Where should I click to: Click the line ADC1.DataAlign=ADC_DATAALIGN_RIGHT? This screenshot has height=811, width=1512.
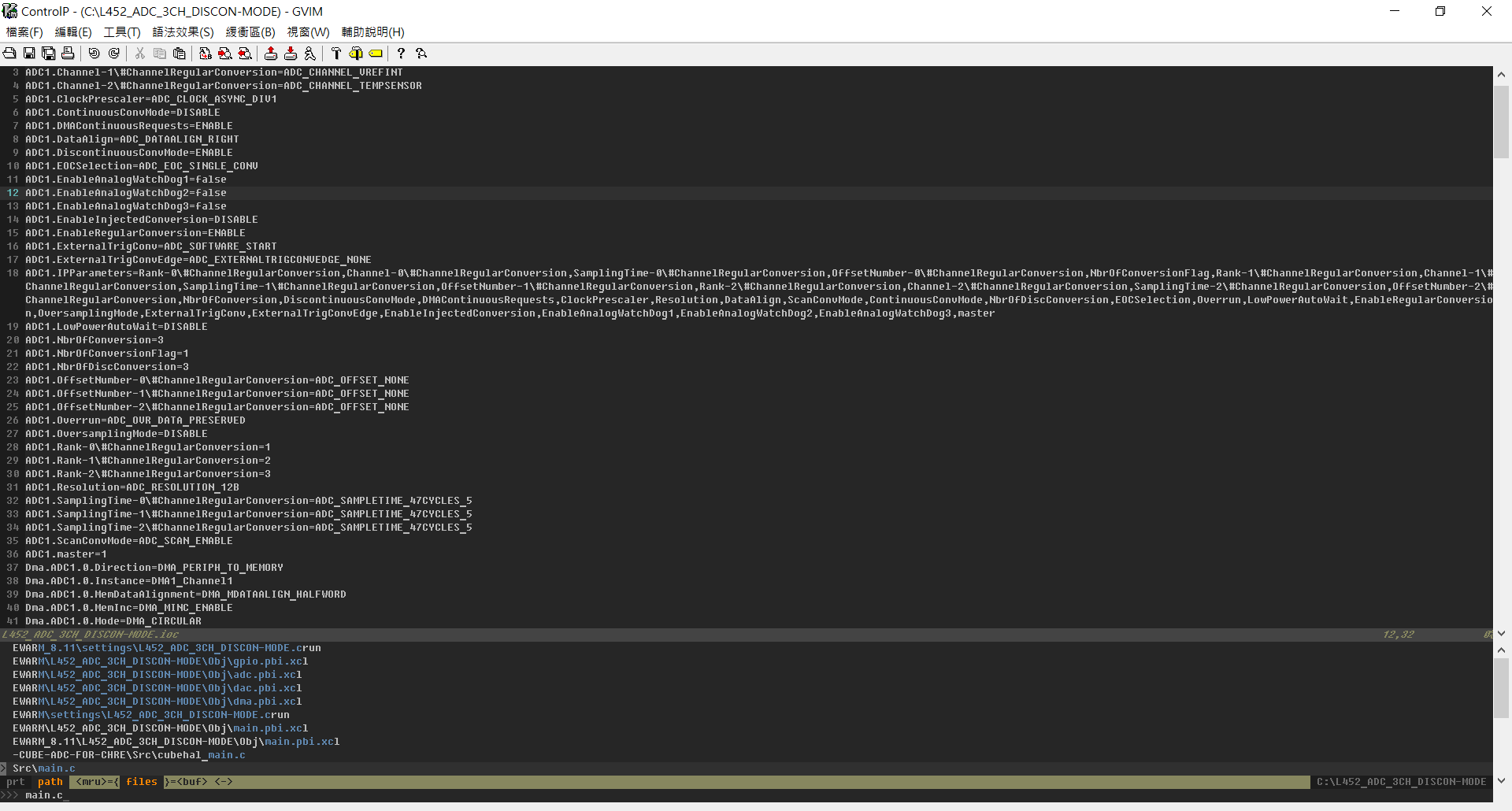132,139
